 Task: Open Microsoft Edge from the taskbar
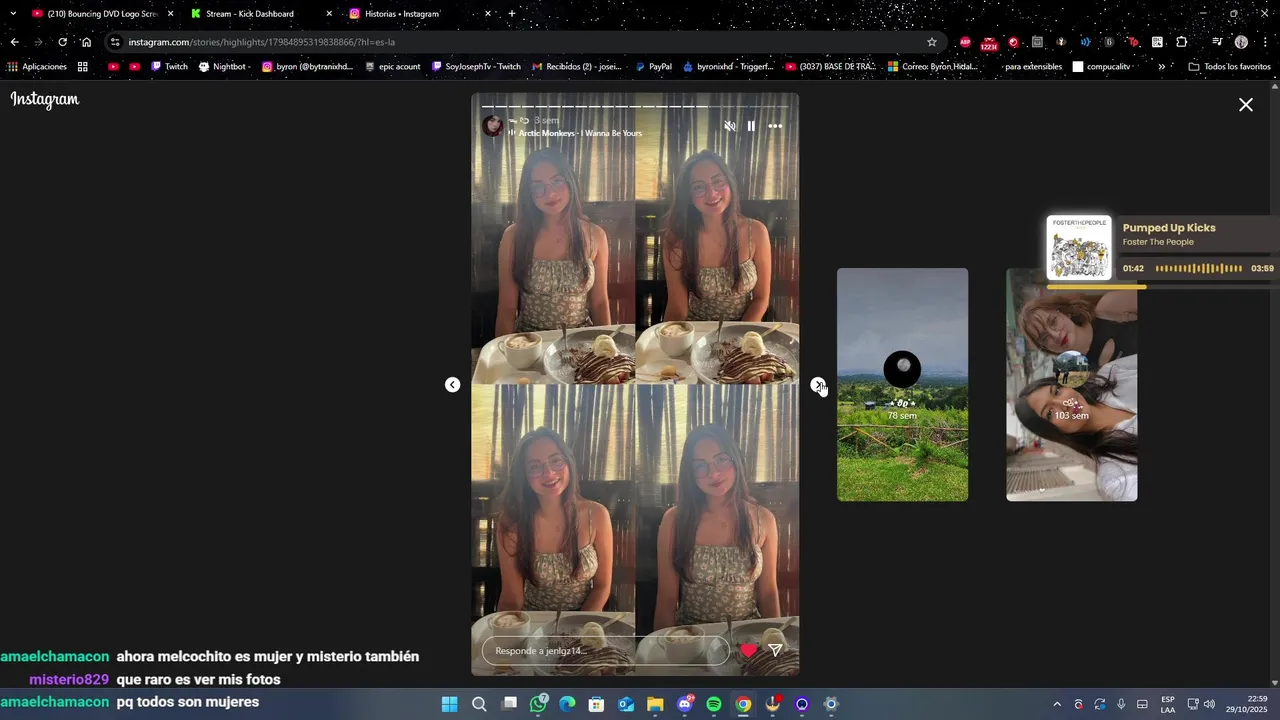[x=567, y=704]
